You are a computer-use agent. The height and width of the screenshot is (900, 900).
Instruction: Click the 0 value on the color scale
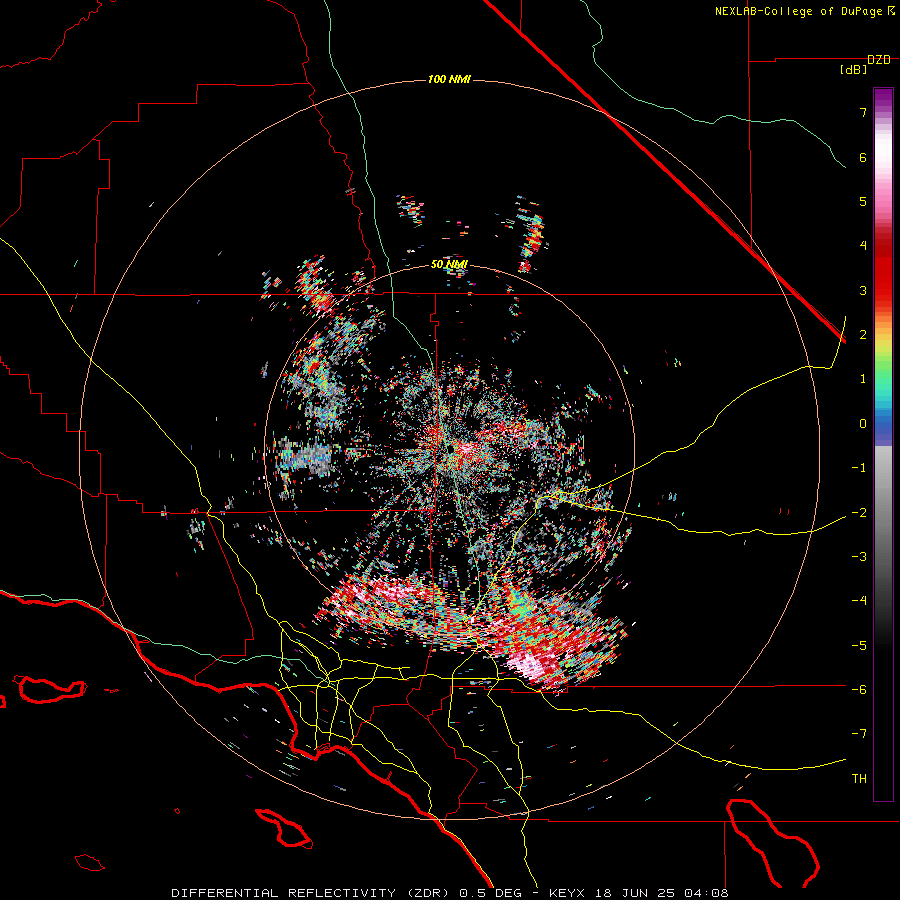(x=863, y=424)
